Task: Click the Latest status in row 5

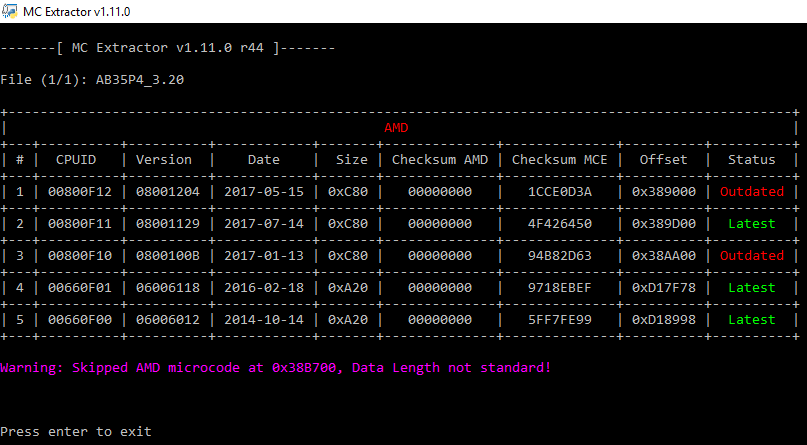Action: 751,319
